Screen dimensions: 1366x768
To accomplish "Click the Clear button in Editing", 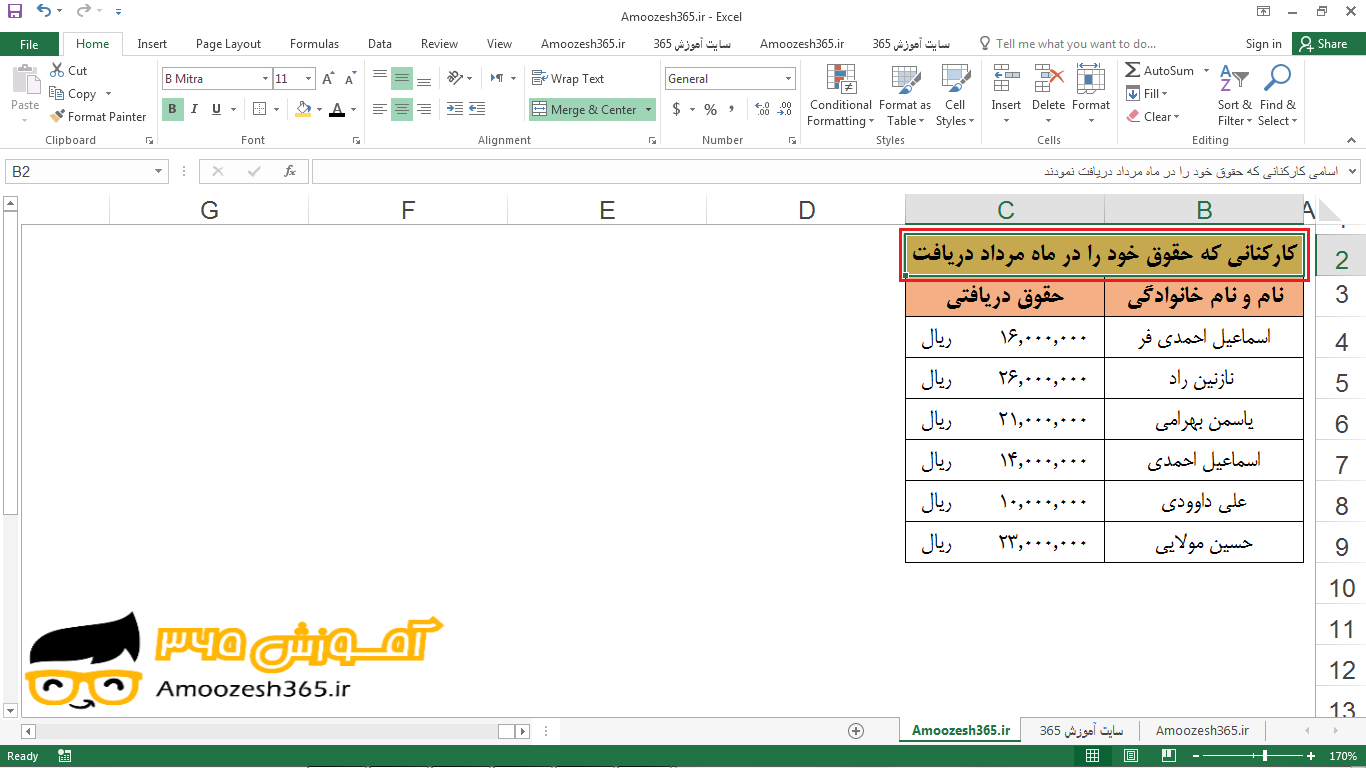I will tap(1152, 117).
